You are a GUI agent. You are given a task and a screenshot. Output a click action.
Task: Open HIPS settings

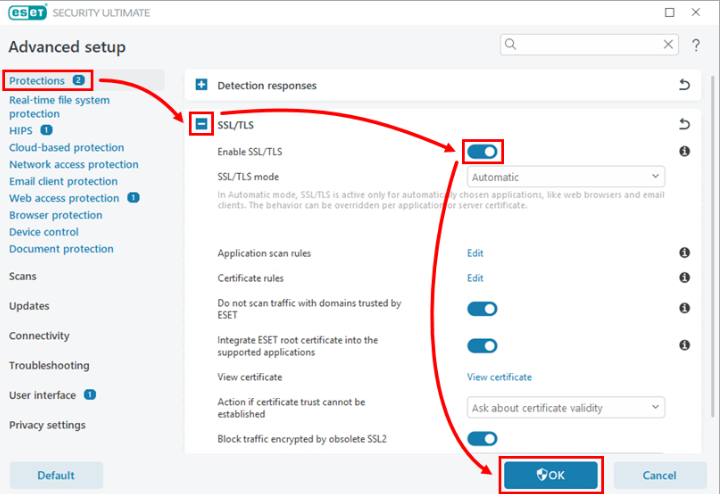(x=21, y=131)
